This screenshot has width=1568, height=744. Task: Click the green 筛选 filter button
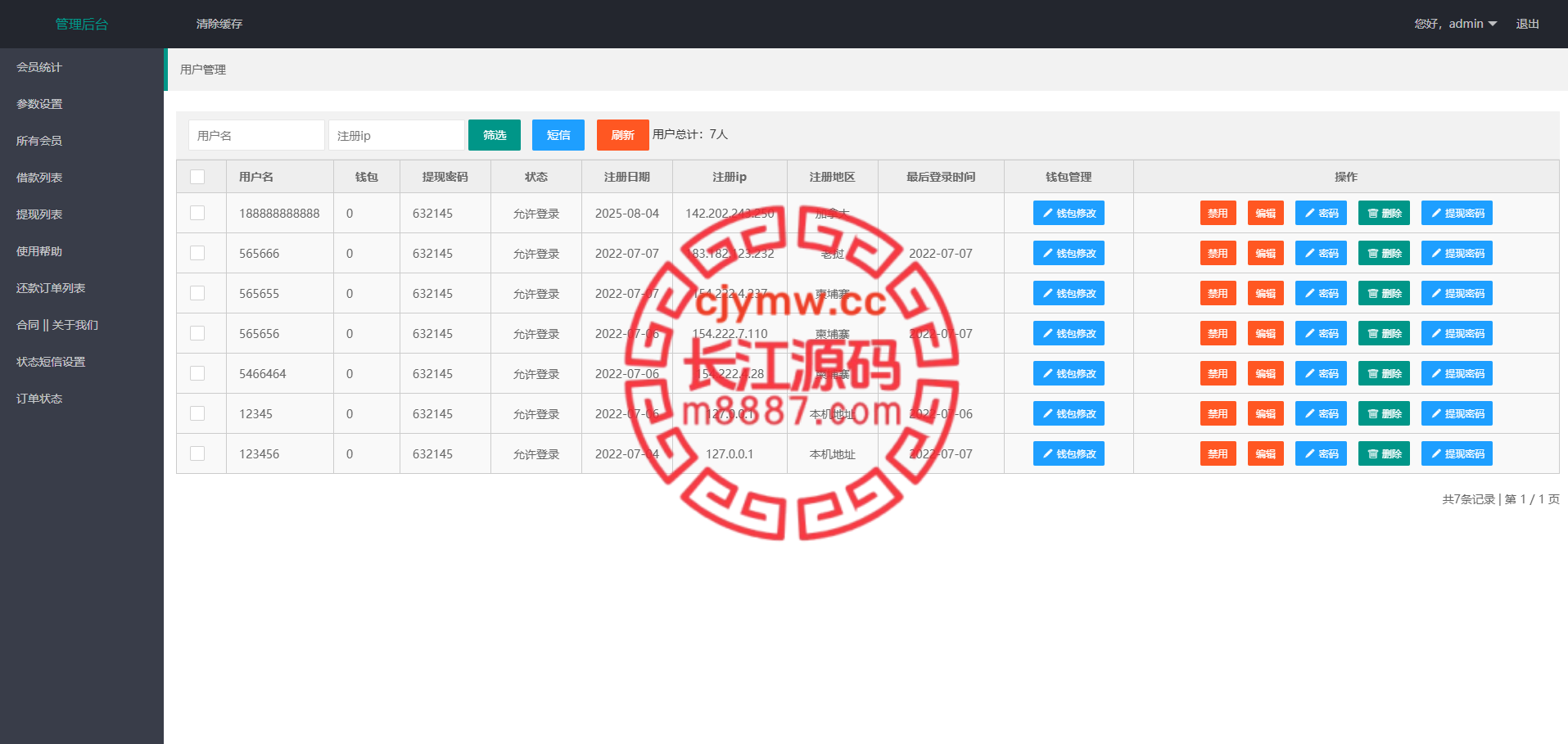tap(495, 135)
